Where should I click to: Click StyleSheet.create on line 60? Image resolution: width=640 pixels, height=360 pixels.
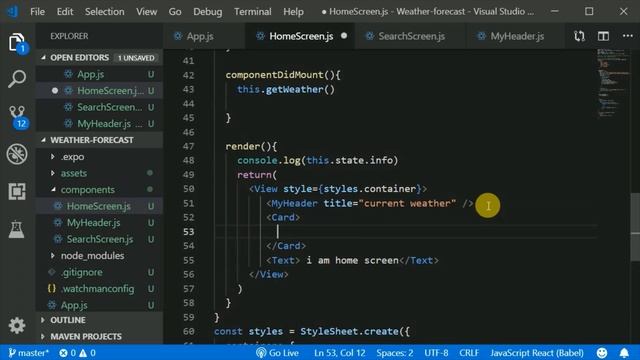click(349, 331)
